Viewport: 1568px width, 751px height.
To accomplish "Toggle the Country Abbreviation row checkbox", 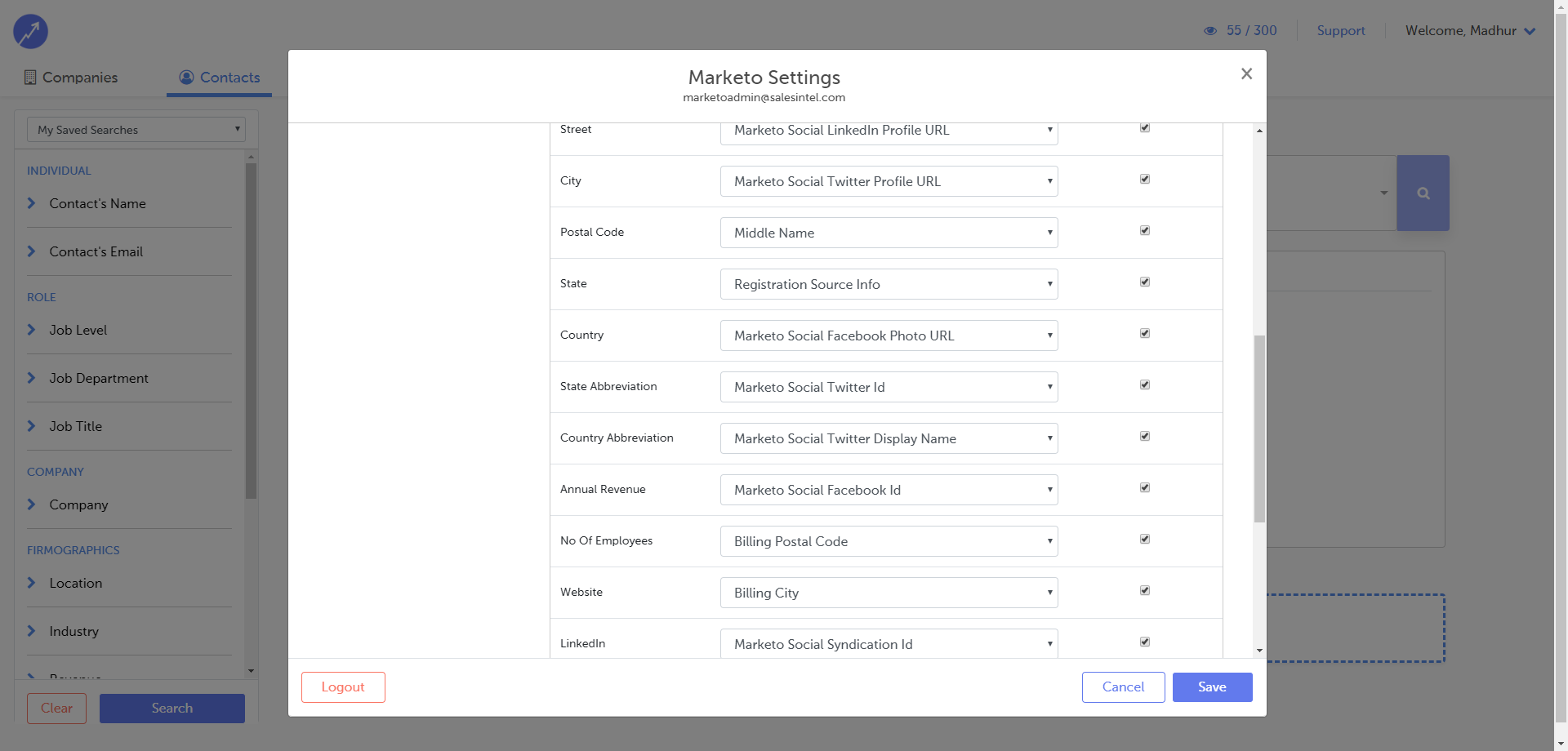I will coord(1145,437).
